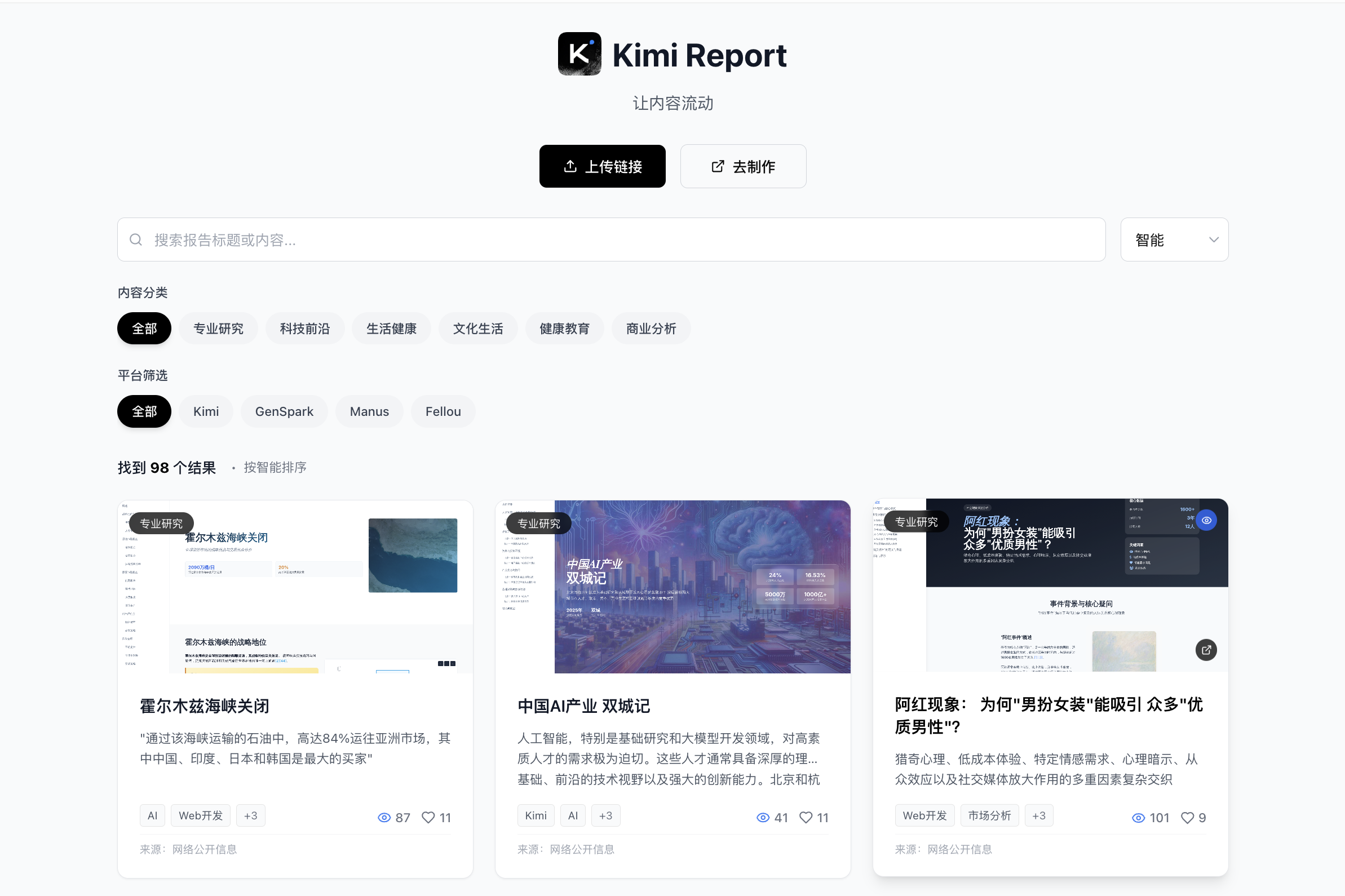Filter by 专业研究 category

(x=218, y=329)
